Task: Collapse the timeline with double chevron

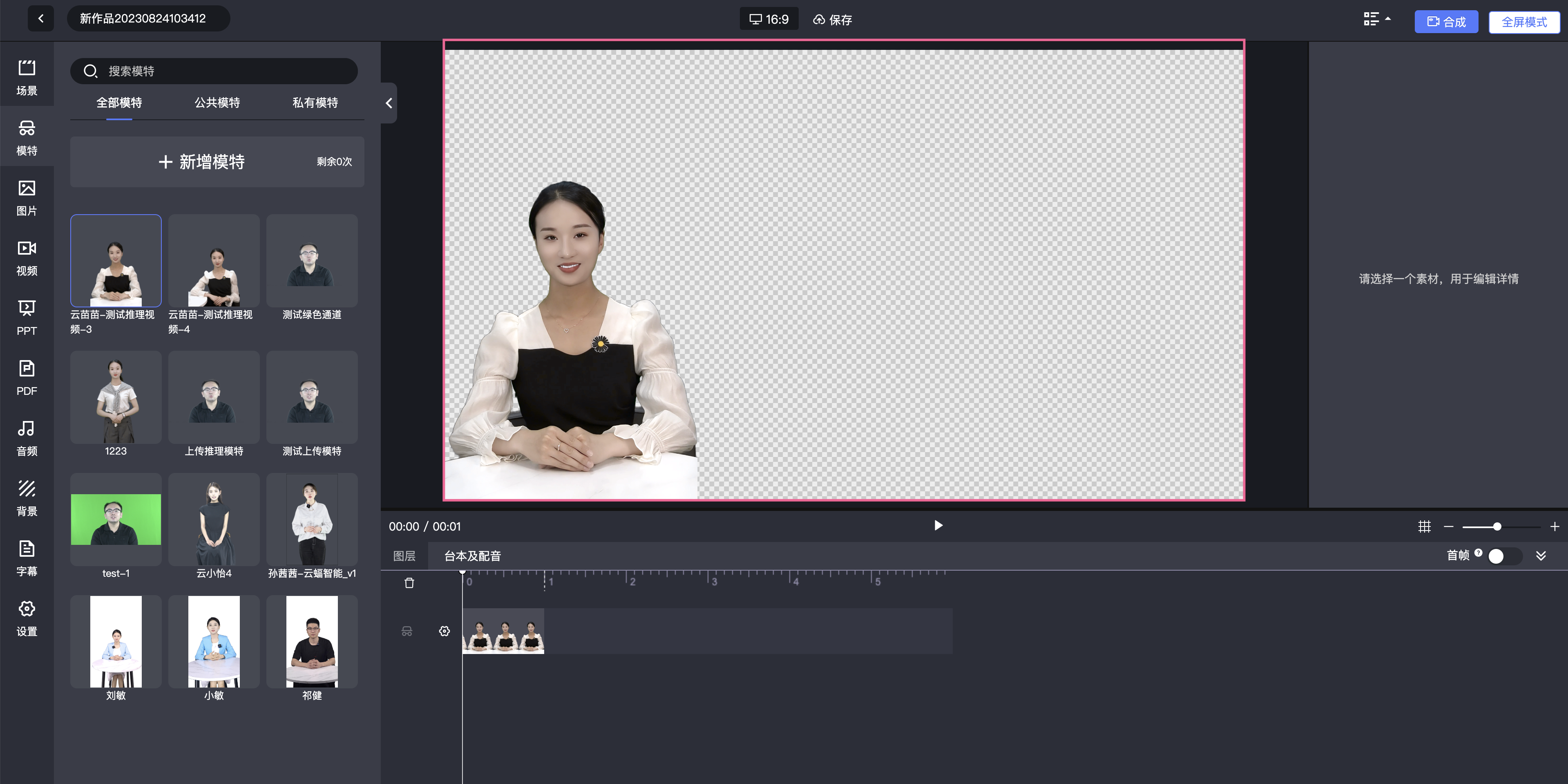Action: click(1541, 556)
